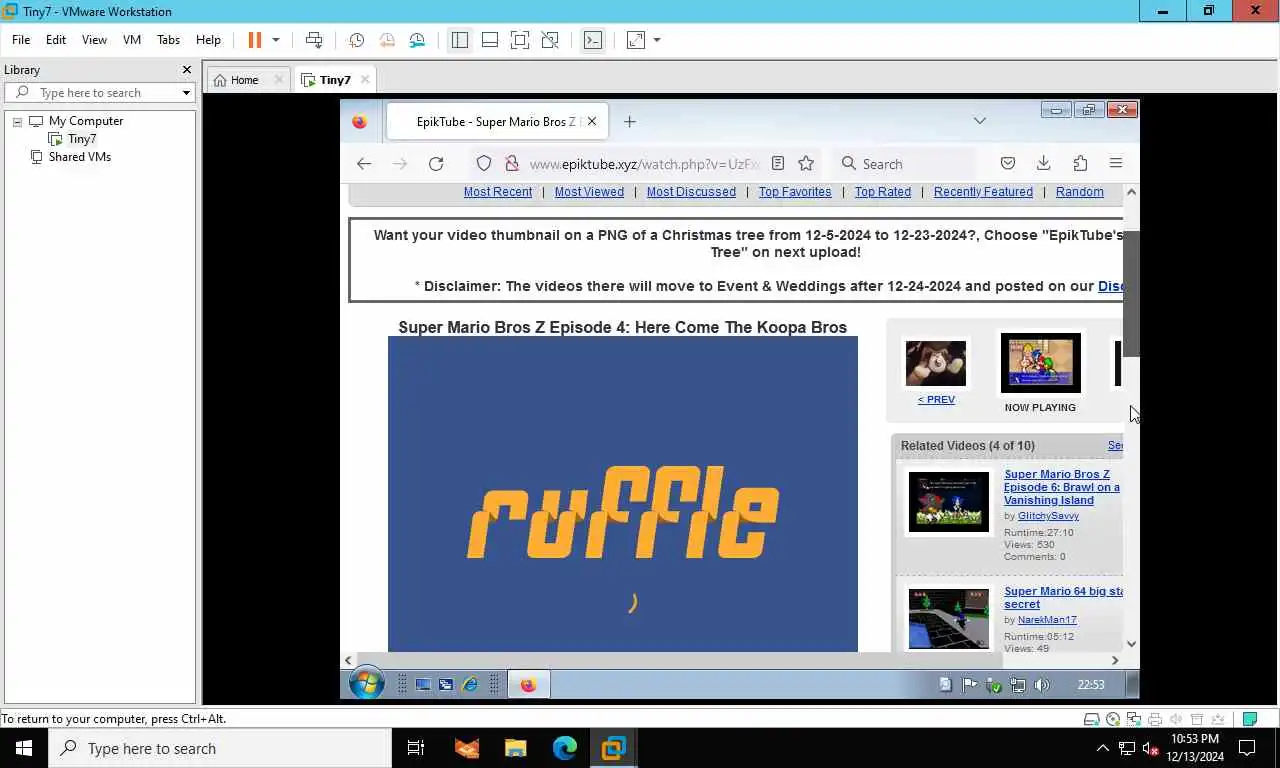The image size is (1280, 768).
Task: Click the Super Mario 64 video thumbnail
Action: click(949, 618)
